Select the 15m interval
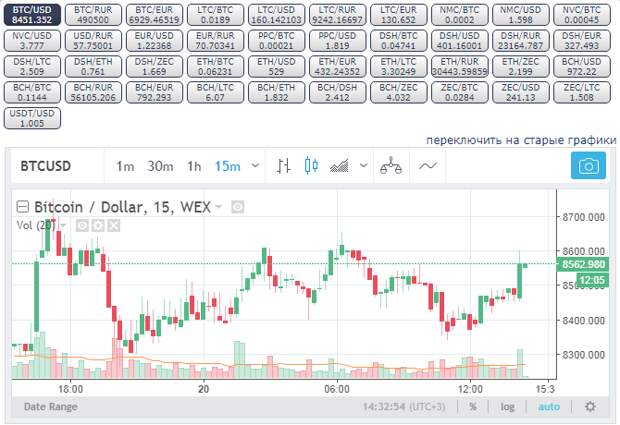Viewport: 620px width, 425px height. [228, 166]
